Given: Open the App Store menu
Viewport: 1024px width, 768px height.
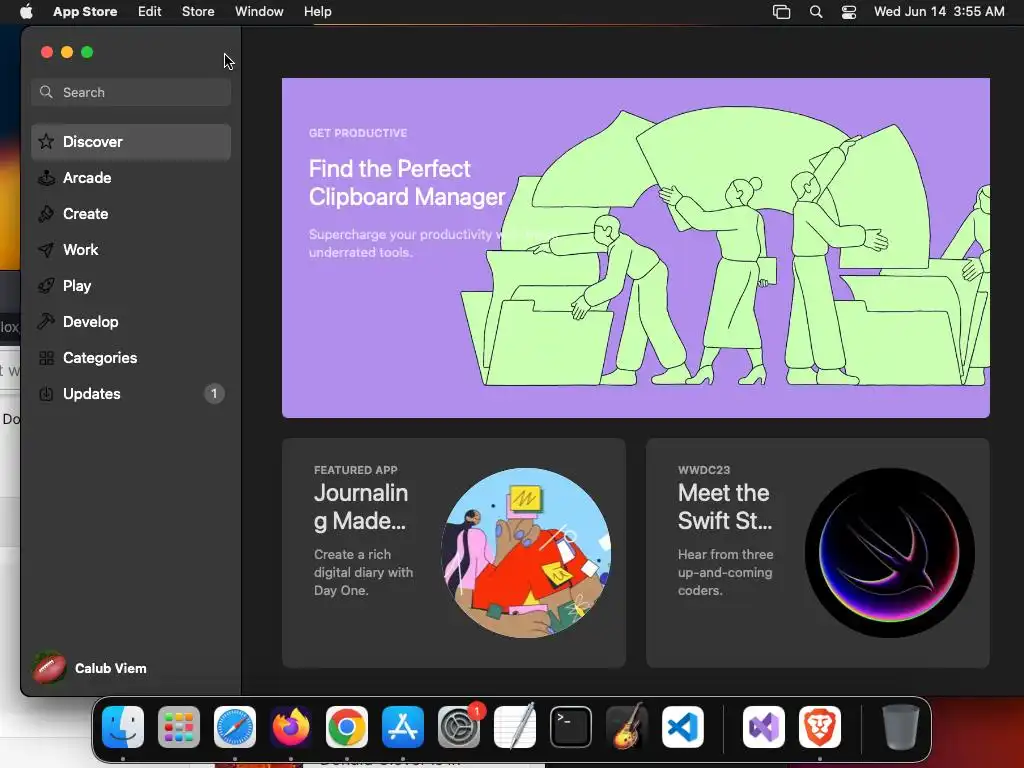Looking at the screenshot, I should click(x=85, y=11).
